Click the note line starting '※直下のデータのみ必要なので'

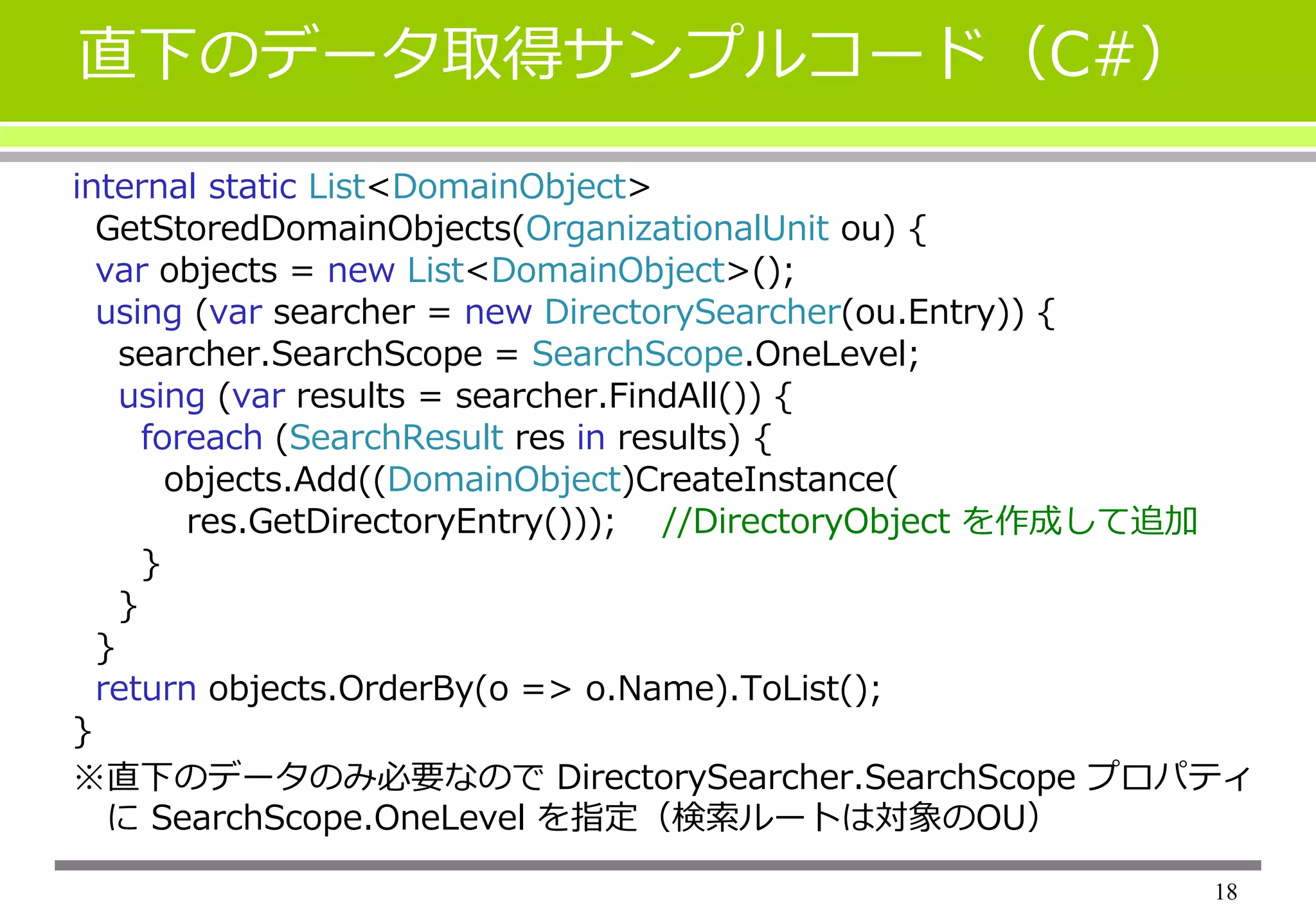663,777
